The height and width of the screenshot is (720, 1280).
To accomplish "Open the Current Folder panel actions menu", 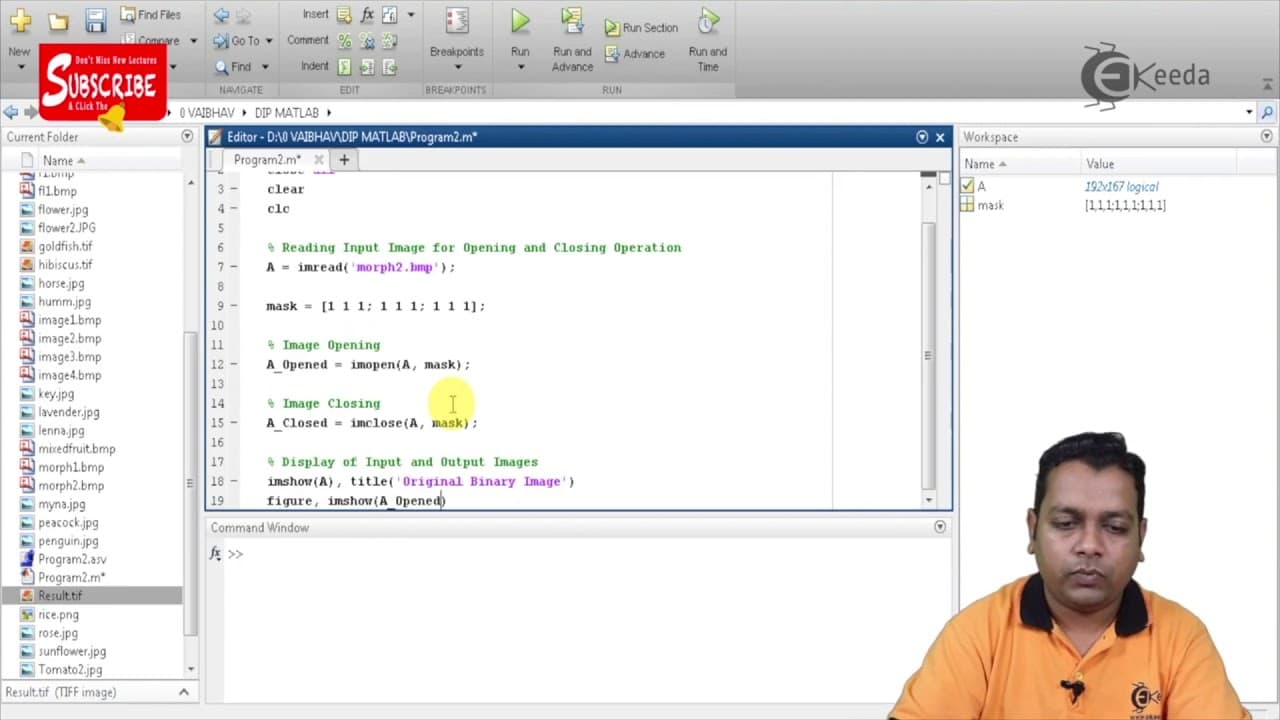I will click(187, 136).
